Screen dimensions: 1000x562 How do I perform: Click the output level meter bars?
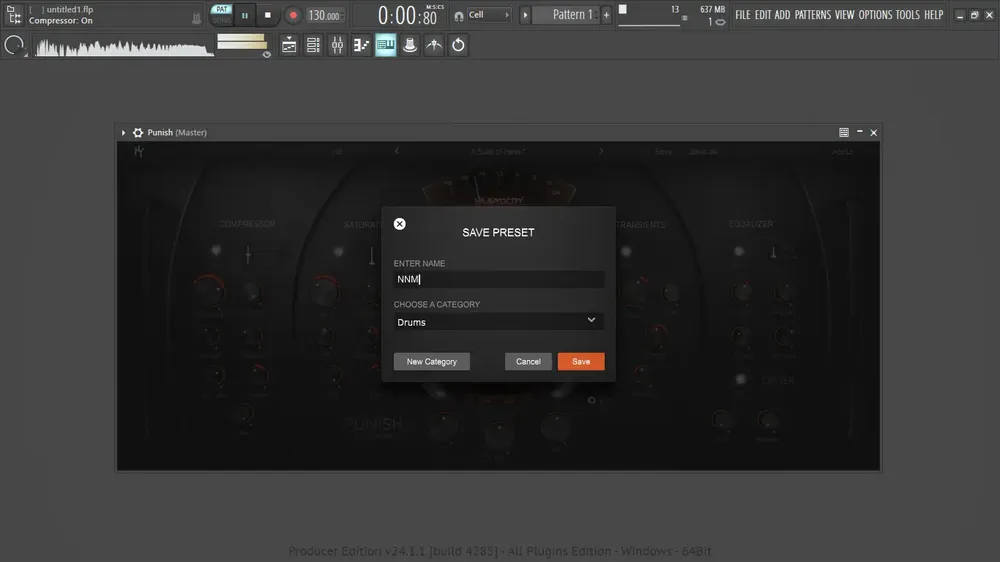click(242, 41)
